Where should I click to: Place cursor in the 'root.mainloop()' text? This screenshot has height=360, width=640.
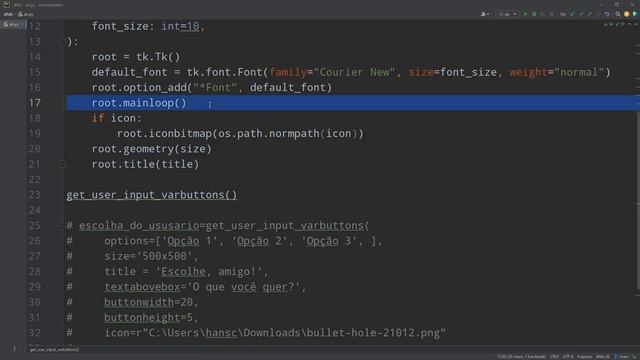tap(139, 103)
